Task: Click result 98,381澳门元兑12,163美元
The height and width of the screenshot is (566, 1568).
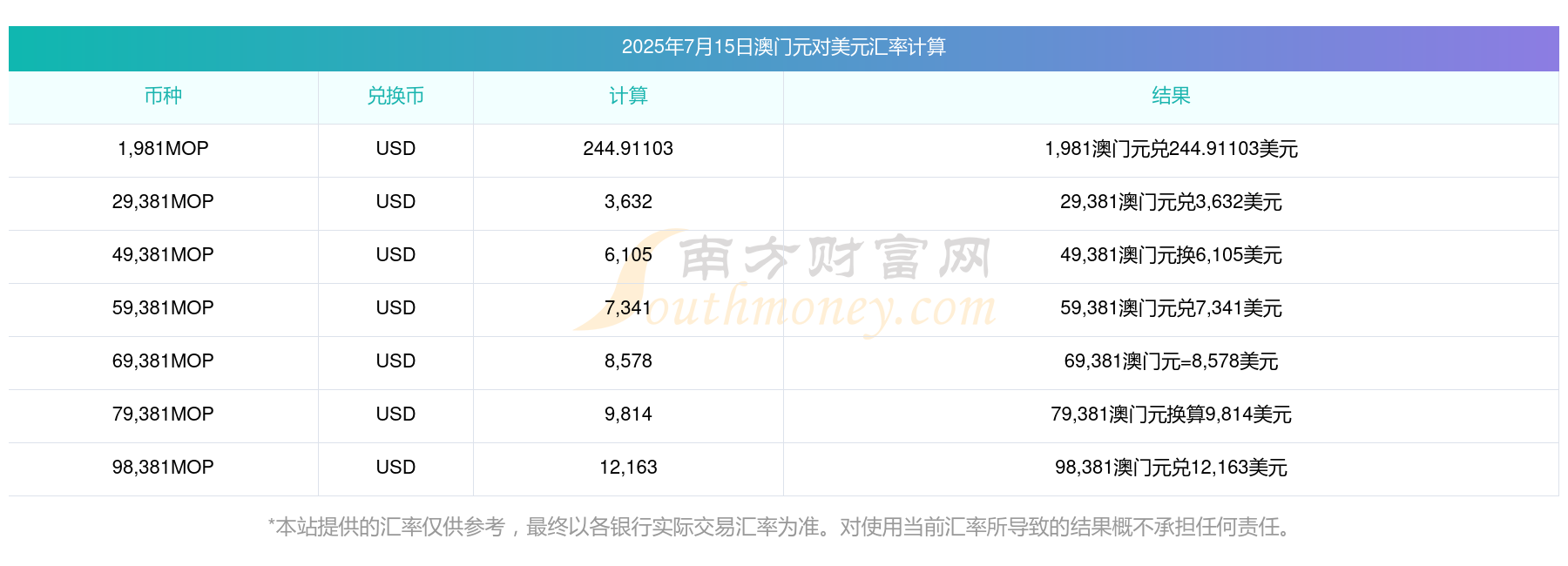Action: click(1171, 468)
